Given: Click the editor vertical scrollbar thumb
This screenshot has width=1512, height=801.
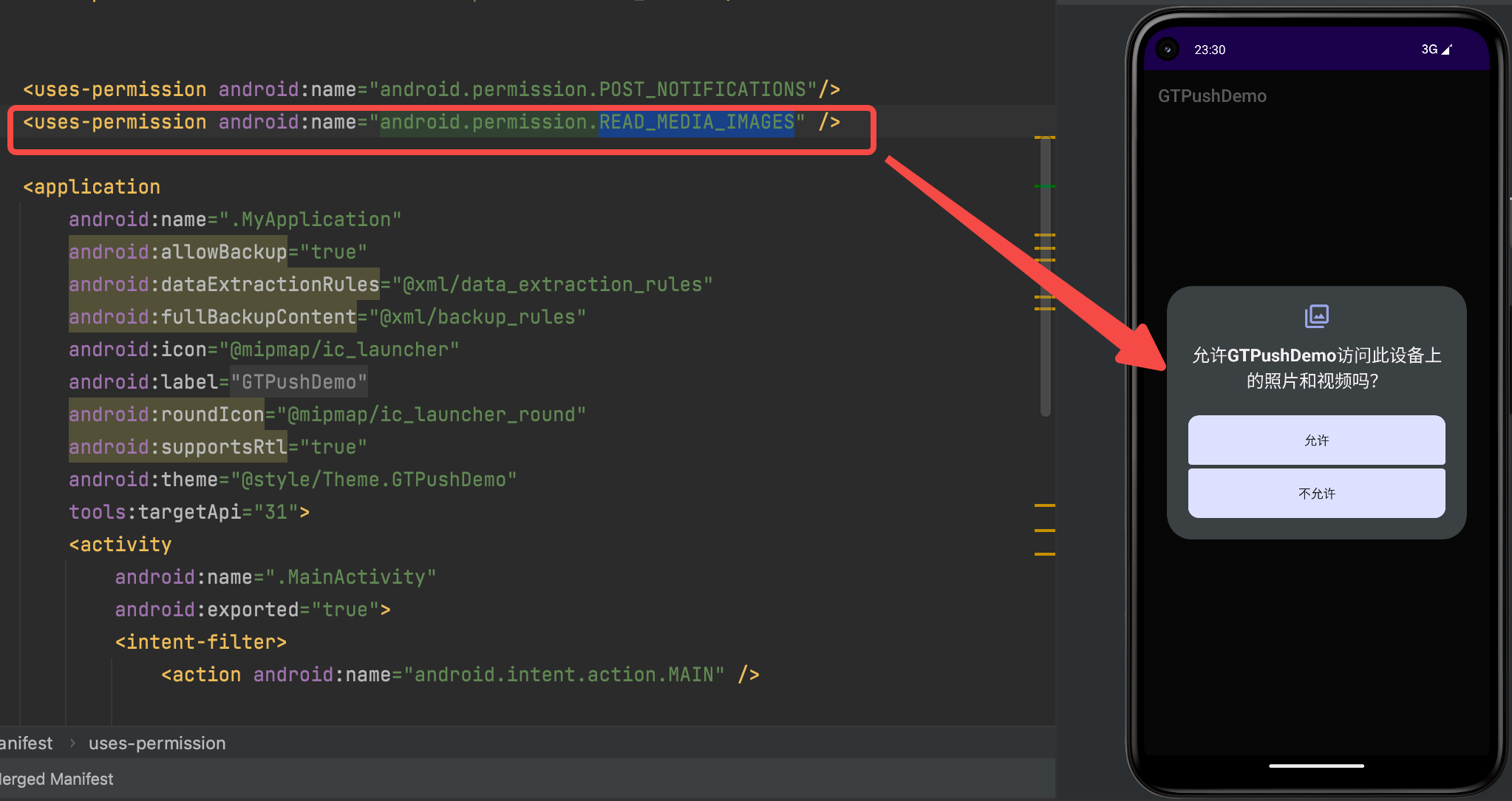Looking at the screenshot, I should (1045, 277).
